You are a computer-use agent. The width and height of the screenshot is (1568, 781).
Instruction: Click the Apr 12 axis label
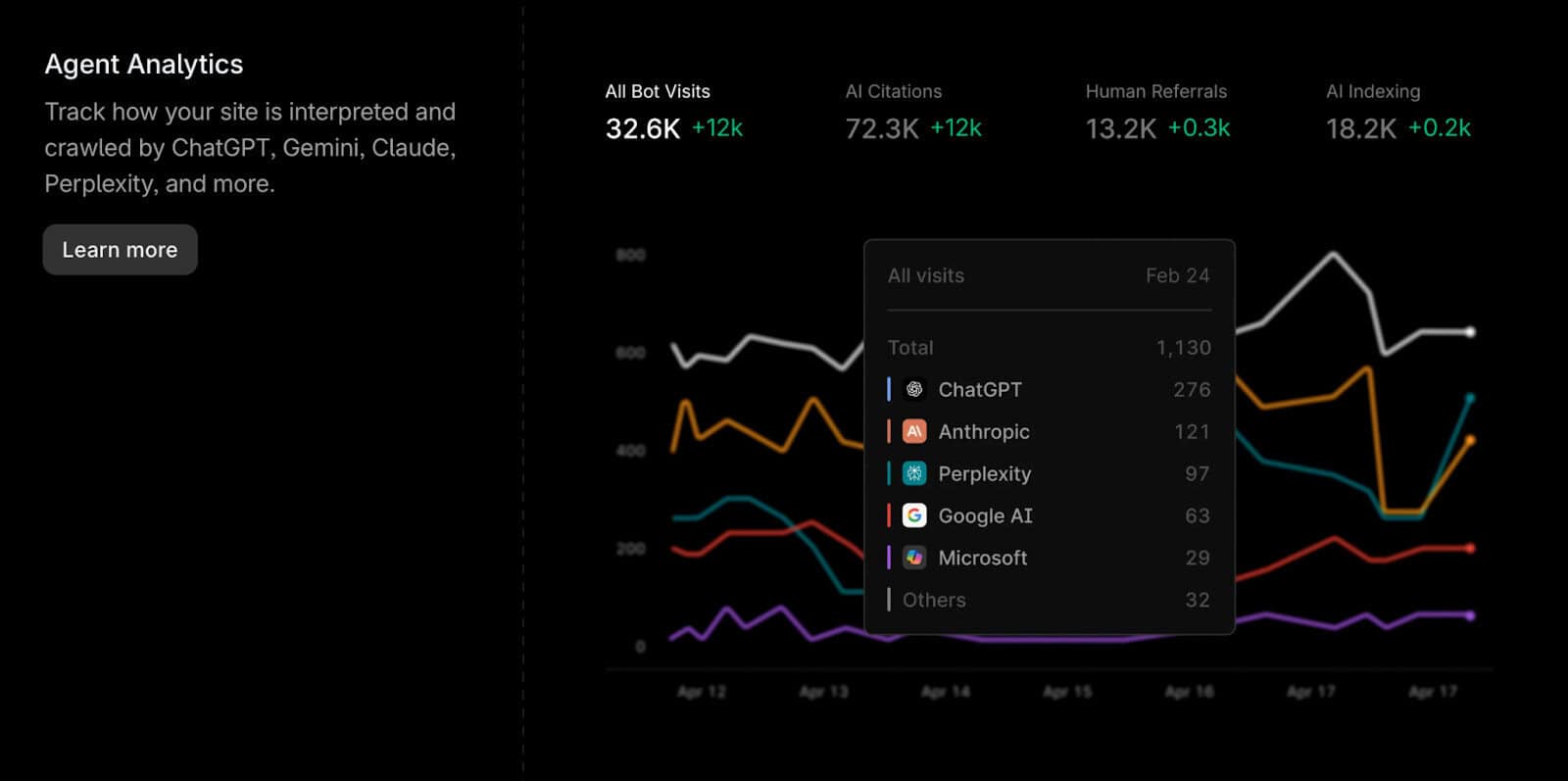click(702, 692)
